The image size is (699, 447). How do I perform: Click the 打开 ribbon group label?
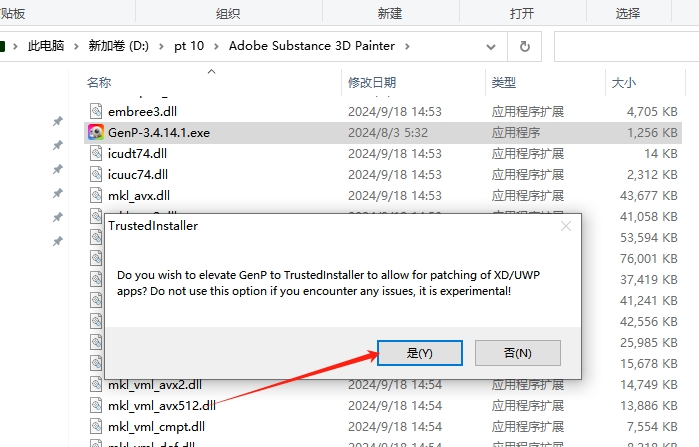point(522,13)
